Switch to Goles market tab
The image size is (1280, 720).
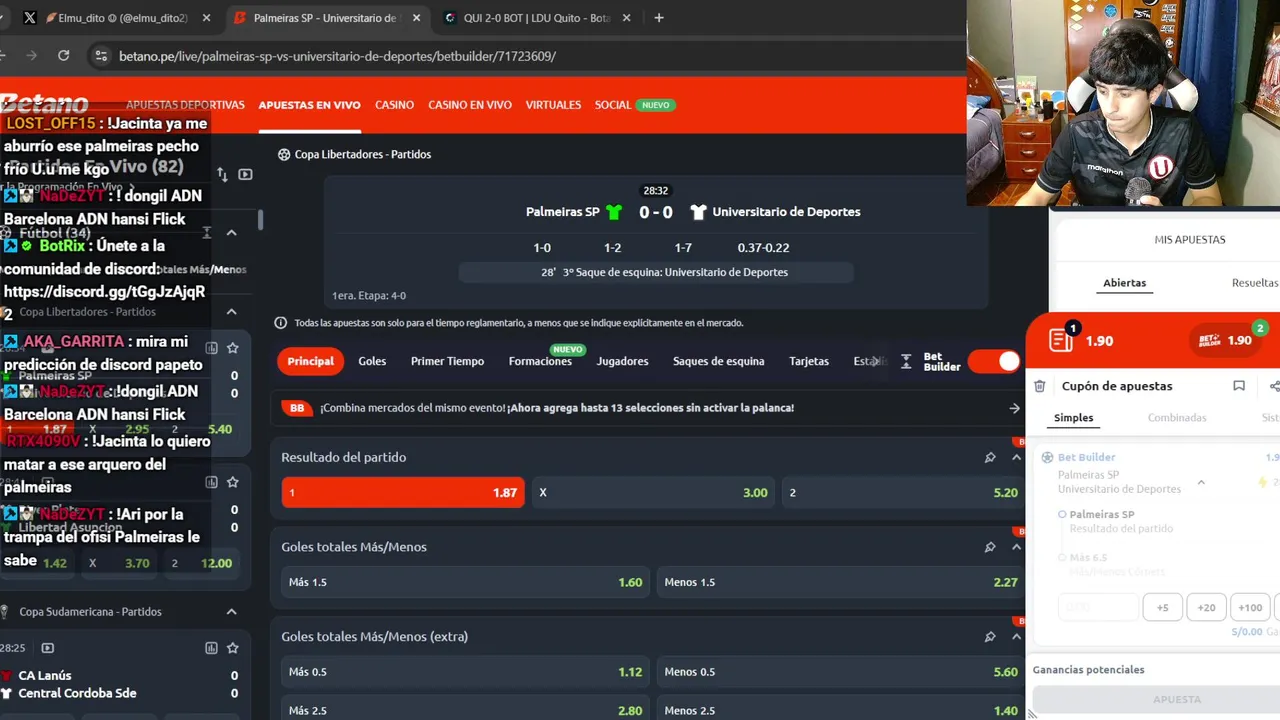click(372, 361)
